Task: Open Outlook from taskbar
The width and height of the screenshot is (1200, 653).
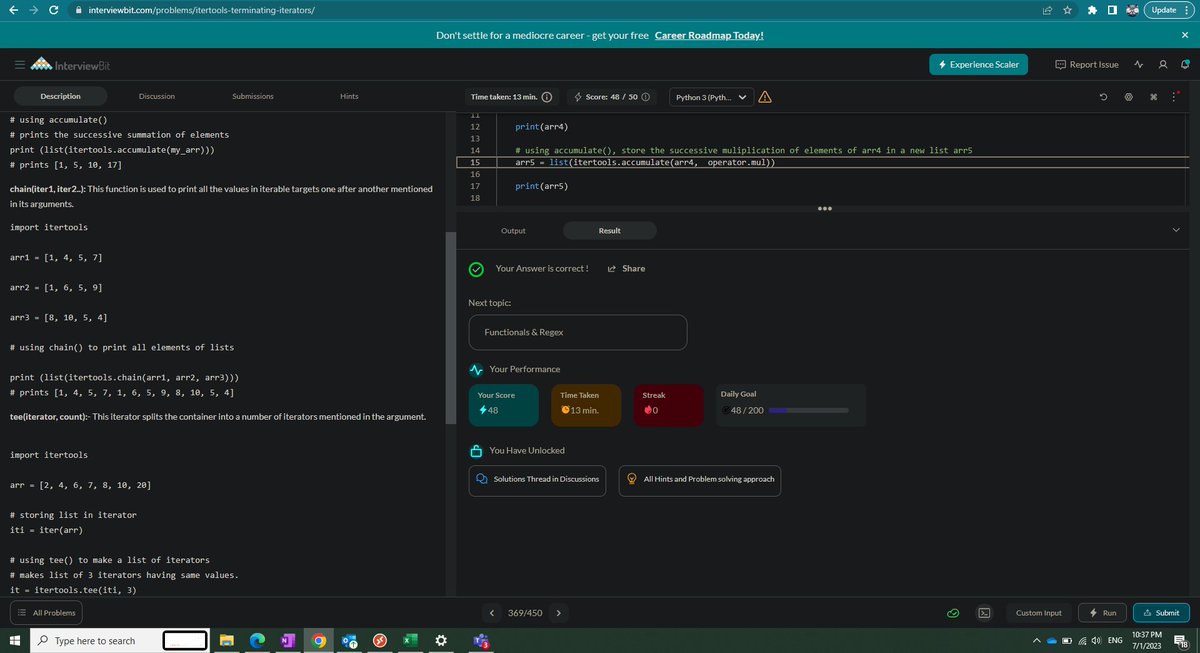Action: tap(348, 640)
